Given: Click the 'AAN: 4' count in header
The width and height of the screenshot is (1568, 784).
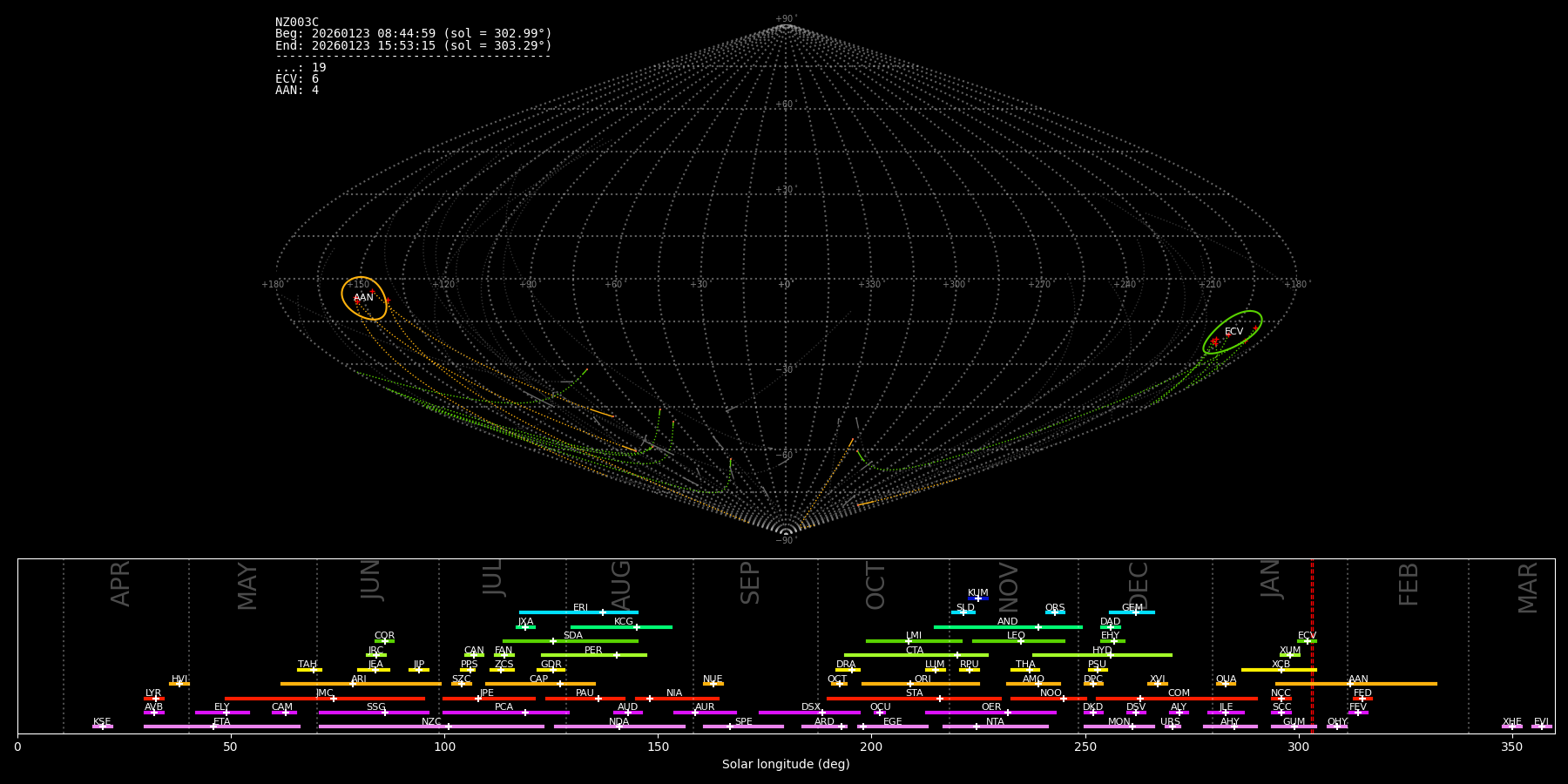Looking at the screenshot, I should coord(297,91).
